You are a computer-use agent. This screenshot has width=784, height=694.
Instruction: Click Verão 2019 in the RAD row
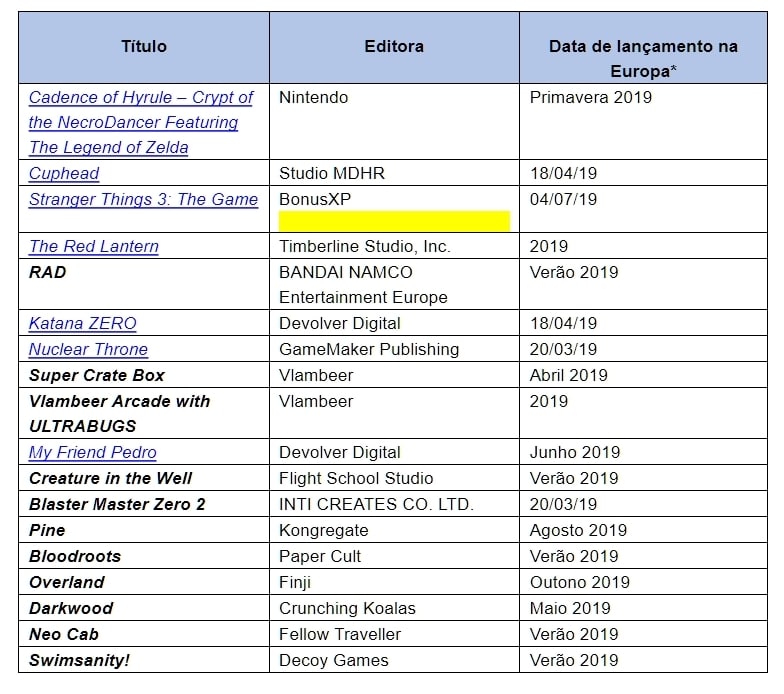click(x=574, y=272)
